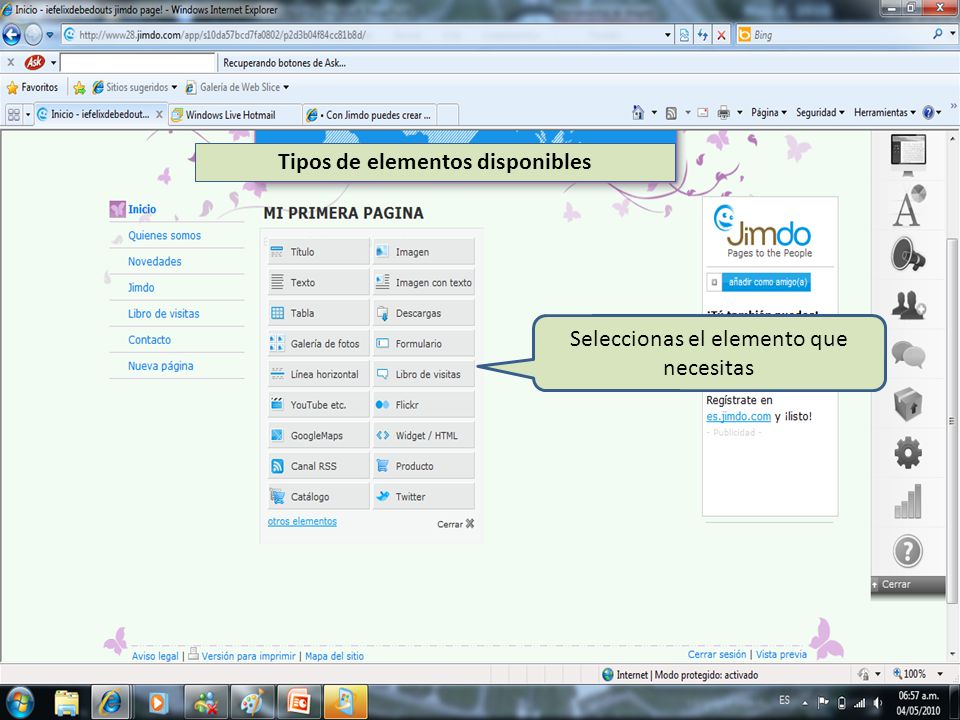Open the Contacto navigation page
The height and width of the screenshot is (720, 960).
(149, 340)
